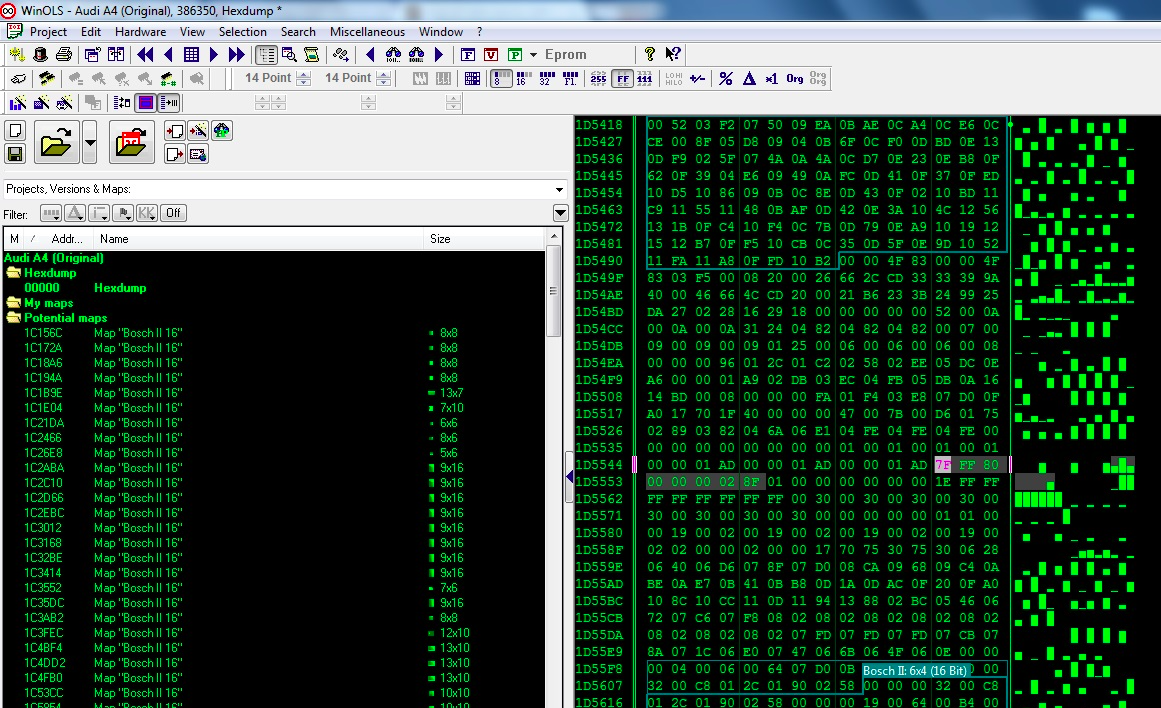Jump to first with double left arrow
The width and height of the screenshot is (1161, 708).
point(145,54)
